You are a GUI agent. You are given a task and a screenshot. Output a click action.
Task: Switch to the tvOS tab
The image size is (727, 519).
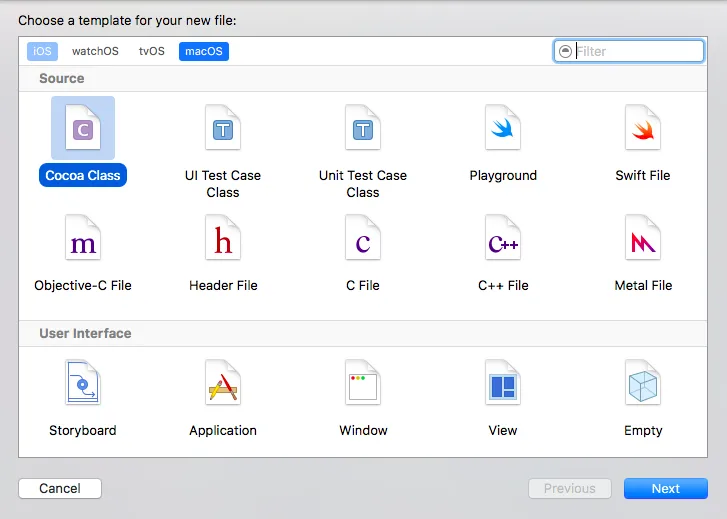tap(152, 51)
